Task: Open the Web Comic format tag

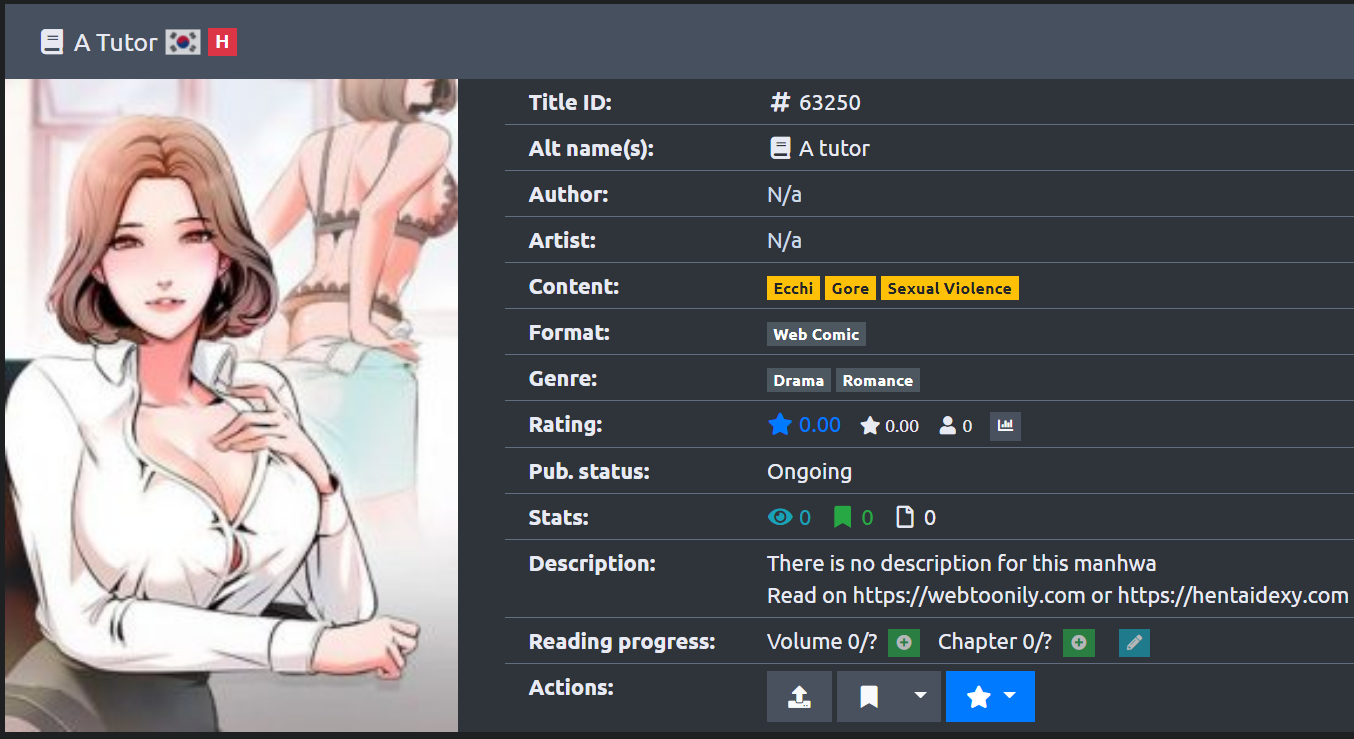Action: 815,334
